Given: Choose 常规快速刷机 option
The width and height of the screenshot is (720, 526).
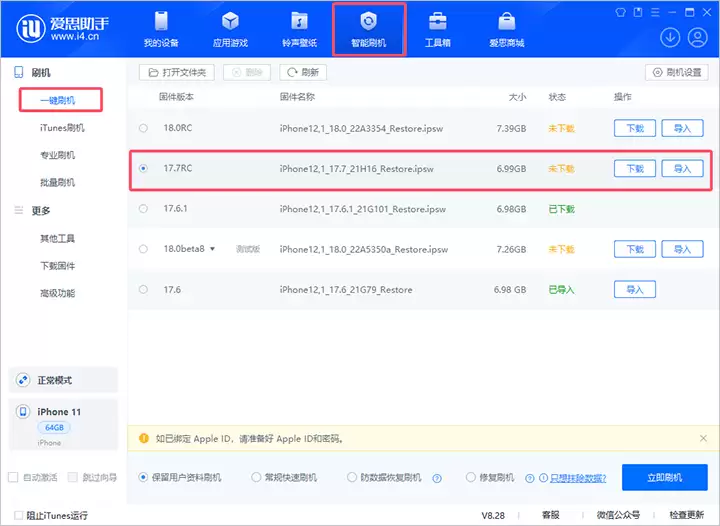Looking at the screenshot, I should tap(256, 477).
